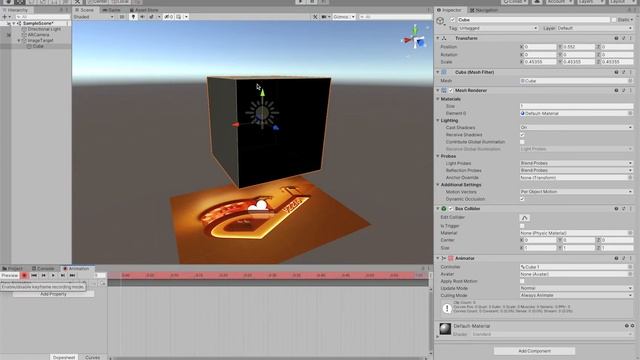Click Scale X field

click(540, 62)
